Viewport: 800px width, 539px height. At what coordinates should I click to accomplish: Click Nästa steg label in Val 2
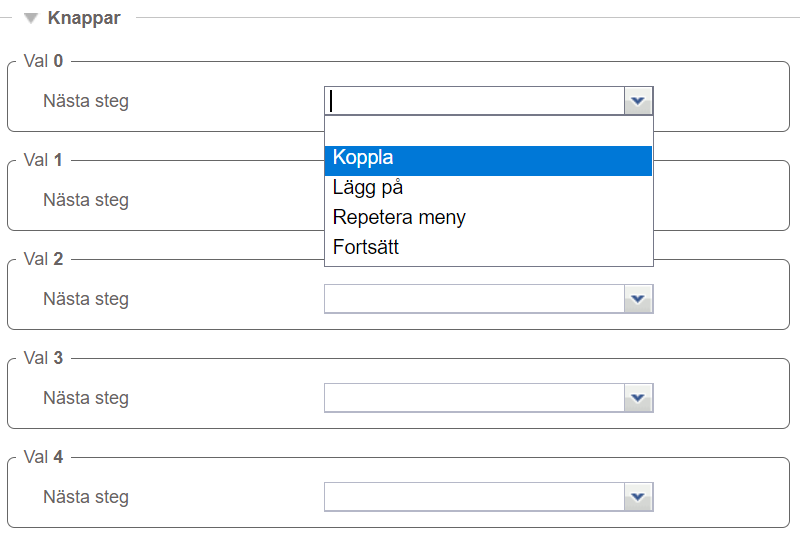(x=86, y=299)
